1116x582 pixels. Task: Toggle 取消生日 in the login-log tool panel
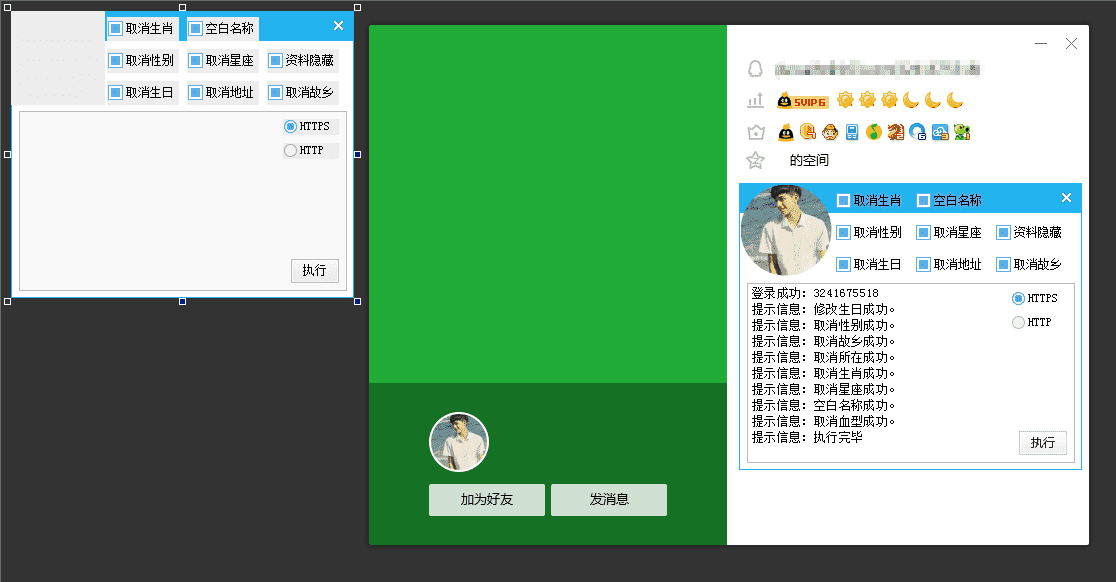click(869, 265)
